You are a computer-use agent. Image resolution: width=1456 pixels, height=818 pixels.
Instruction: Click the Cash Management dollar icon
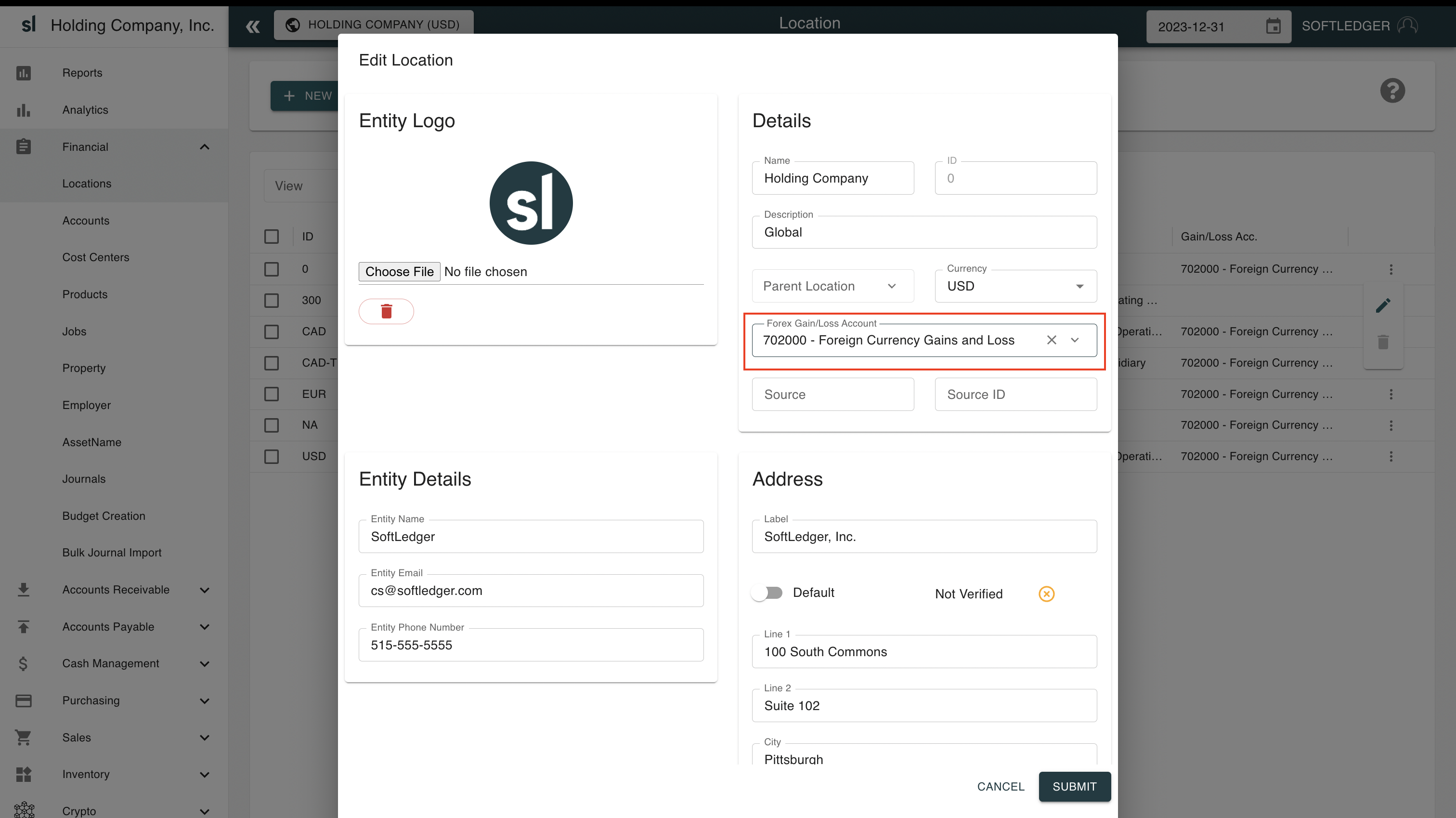coord(23,663)
